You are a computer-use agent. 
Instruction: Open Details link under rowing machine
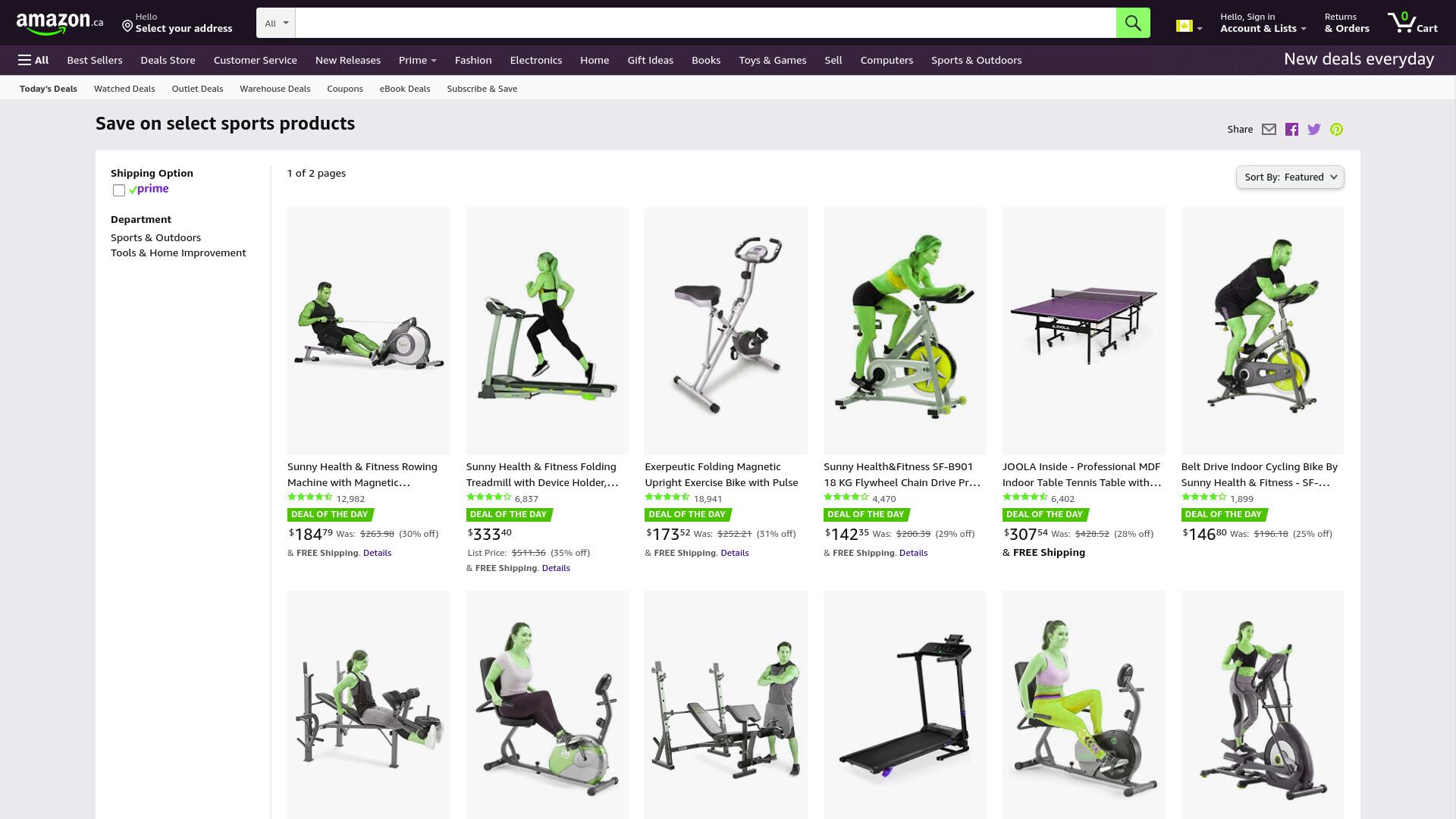click(377, 553)
